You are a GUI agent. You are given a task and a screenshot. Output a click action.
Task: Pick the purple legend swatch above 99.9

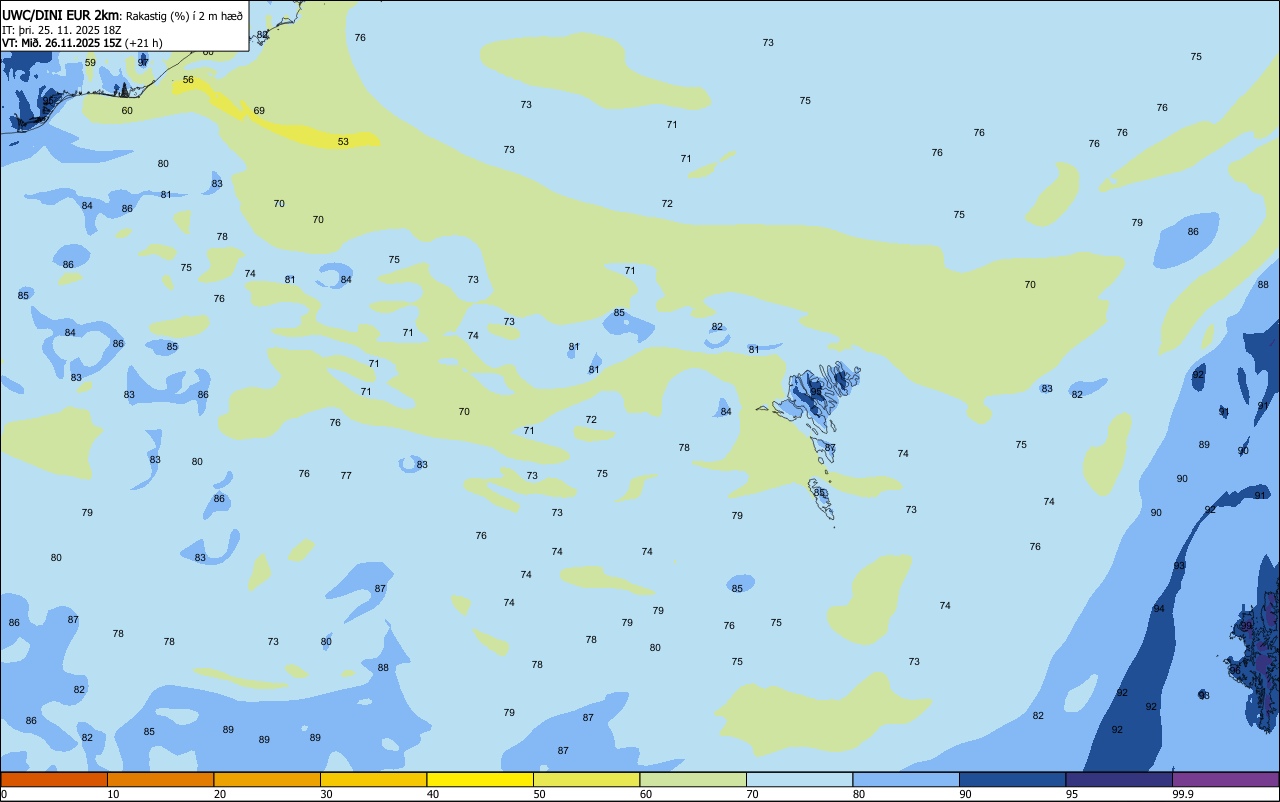(1225, 779)
